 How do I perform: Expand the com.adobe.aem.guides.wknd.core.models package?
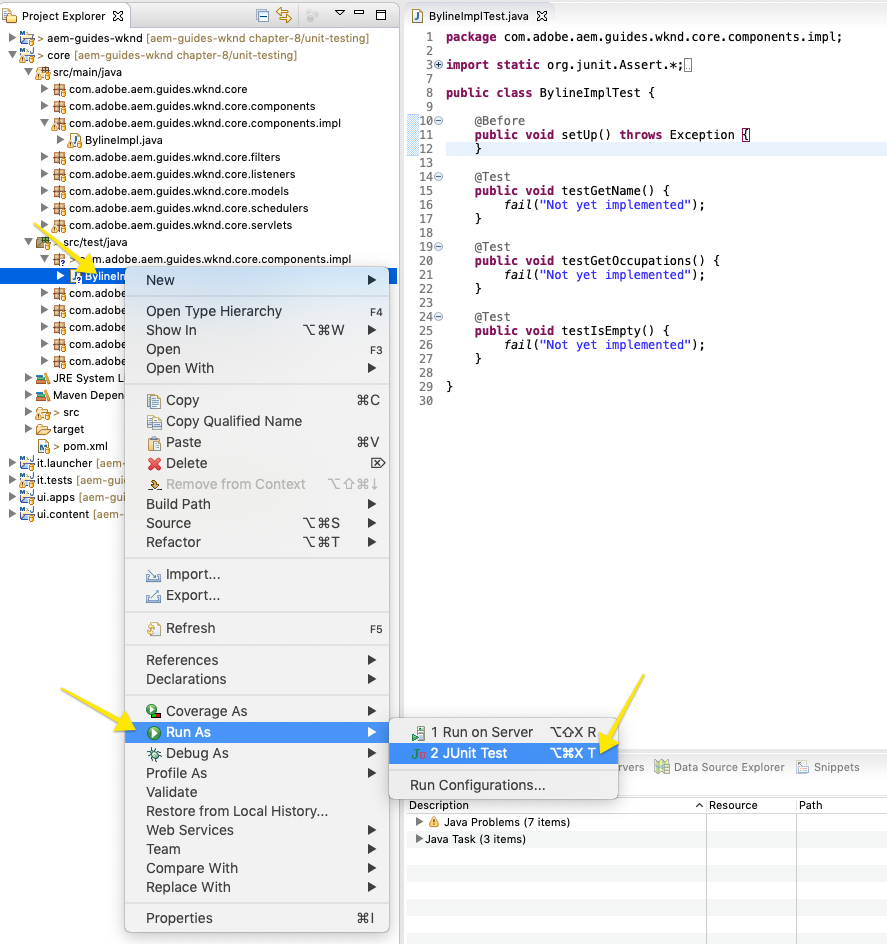(45, 190)
